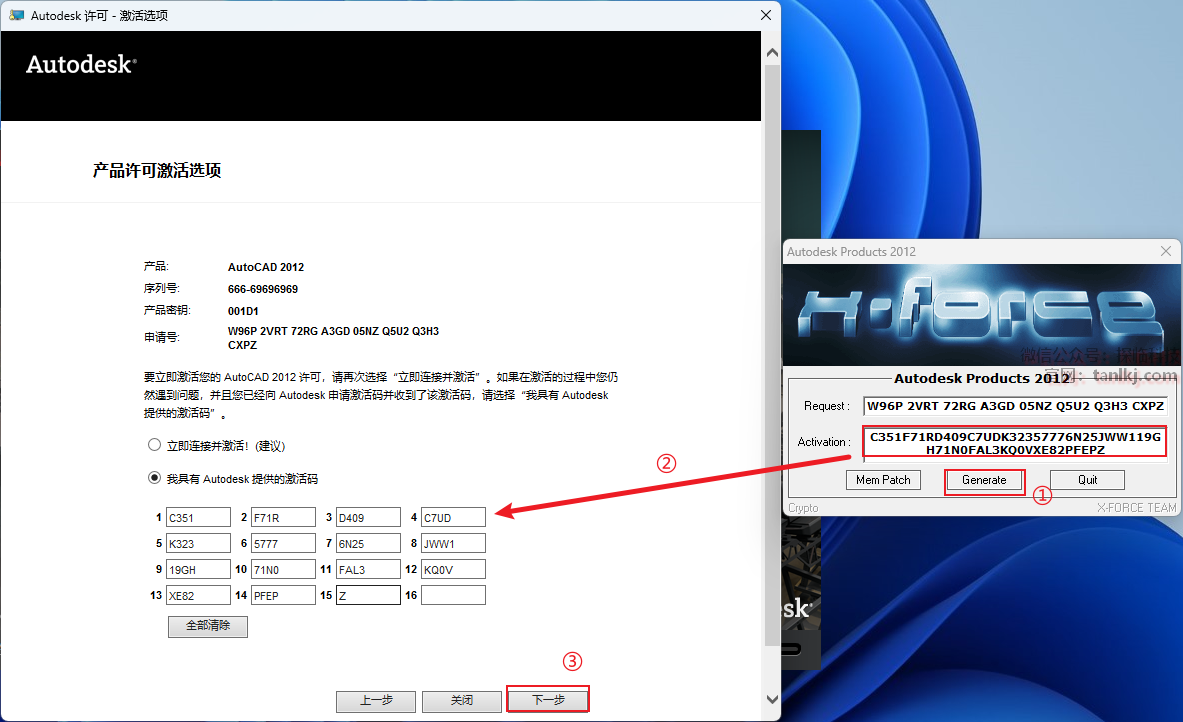This screenshot has width=1183, height=722.
Task: Click activation field 2 containing F71R
Action: (x=283, y=518)
